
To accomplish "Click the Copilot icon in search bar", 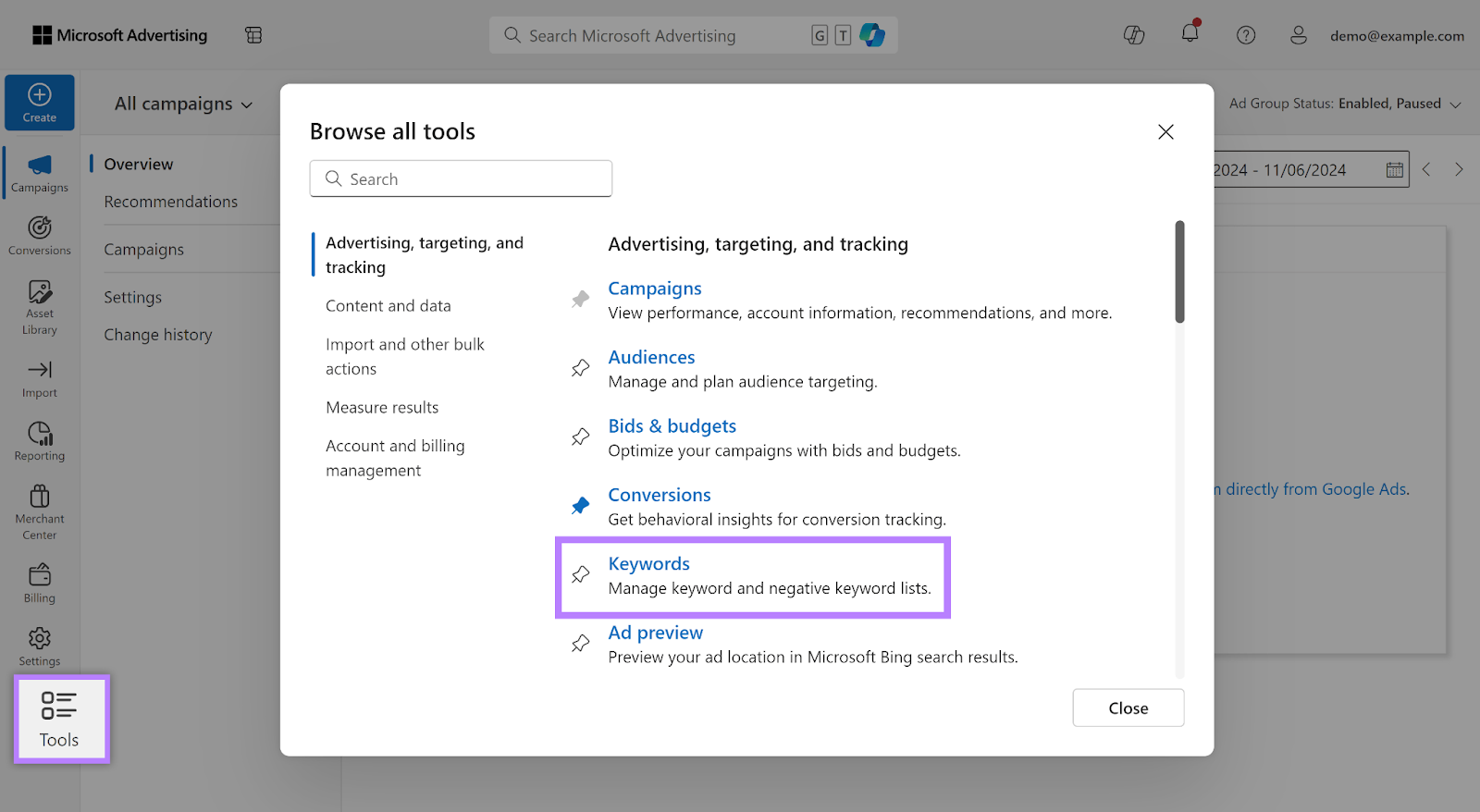I will pos(872,35).
